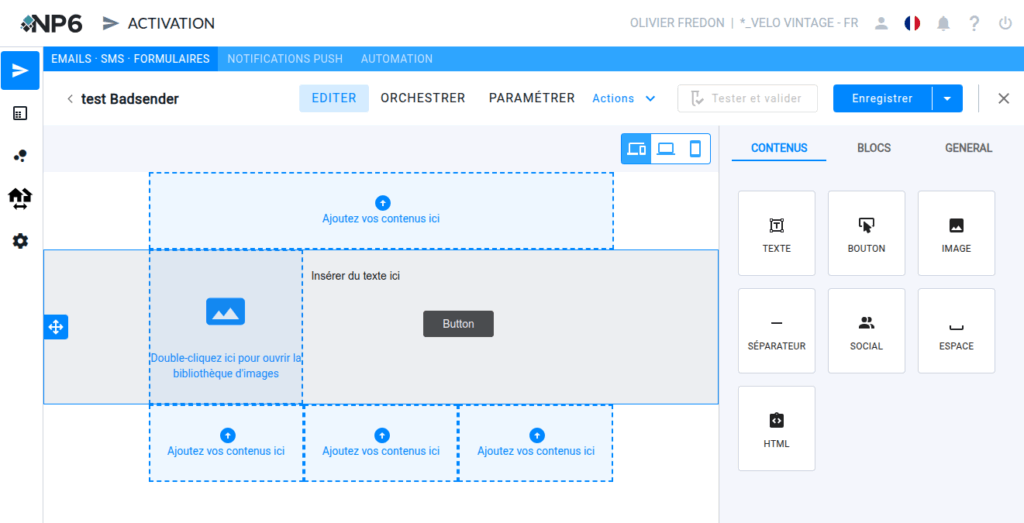Viewport: 1024px width, 523px height.
Task: Click the 'test Badsender' campaign title
Action: click(x=130, y=99)
